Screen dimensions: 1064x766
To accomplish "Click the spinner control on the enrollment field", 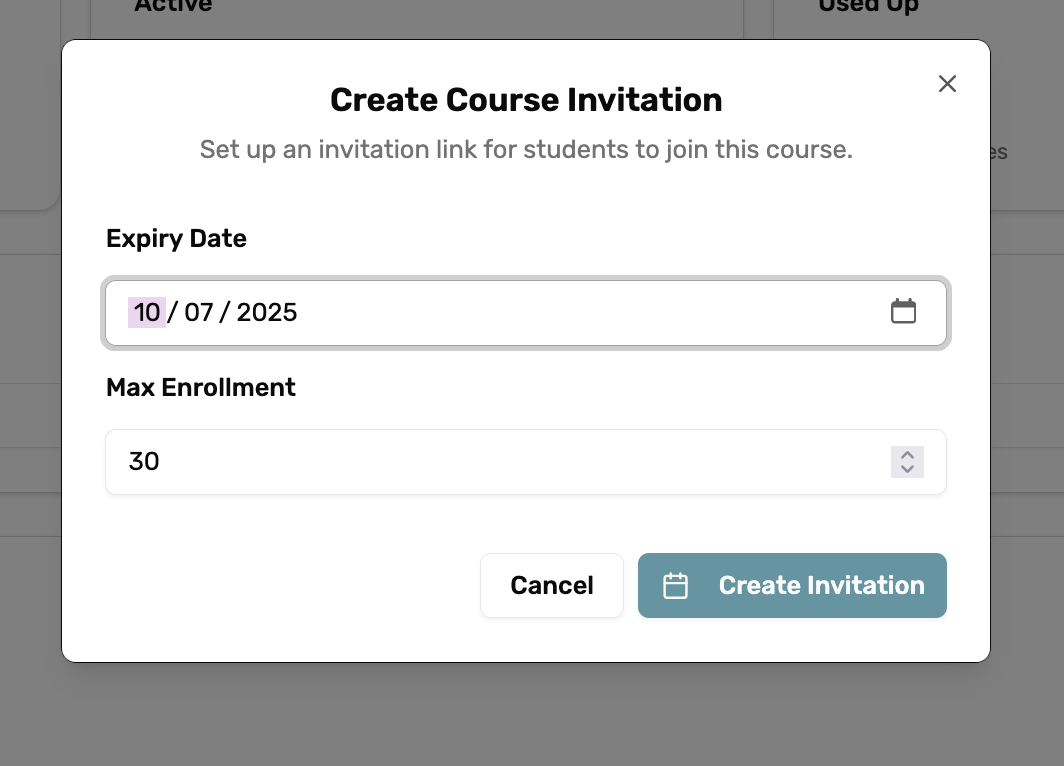I will [907, 462].
